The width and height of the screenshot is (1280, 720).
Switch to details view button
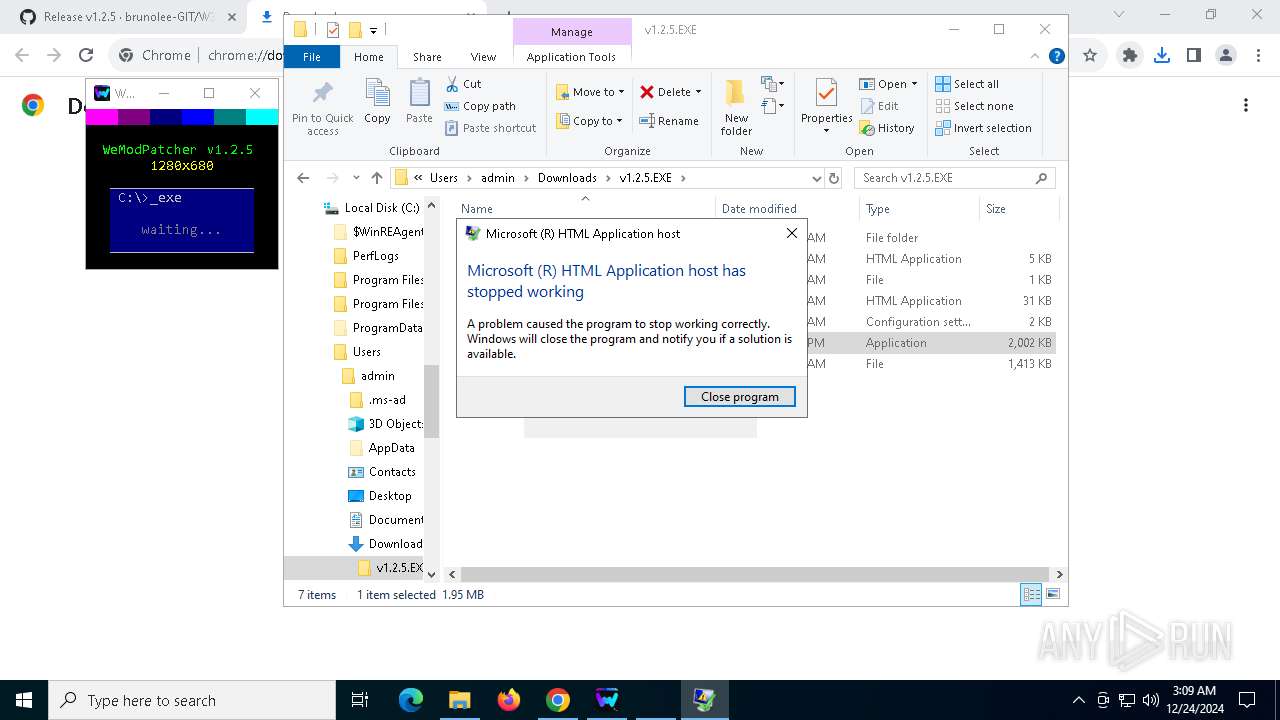point(1031,595)
